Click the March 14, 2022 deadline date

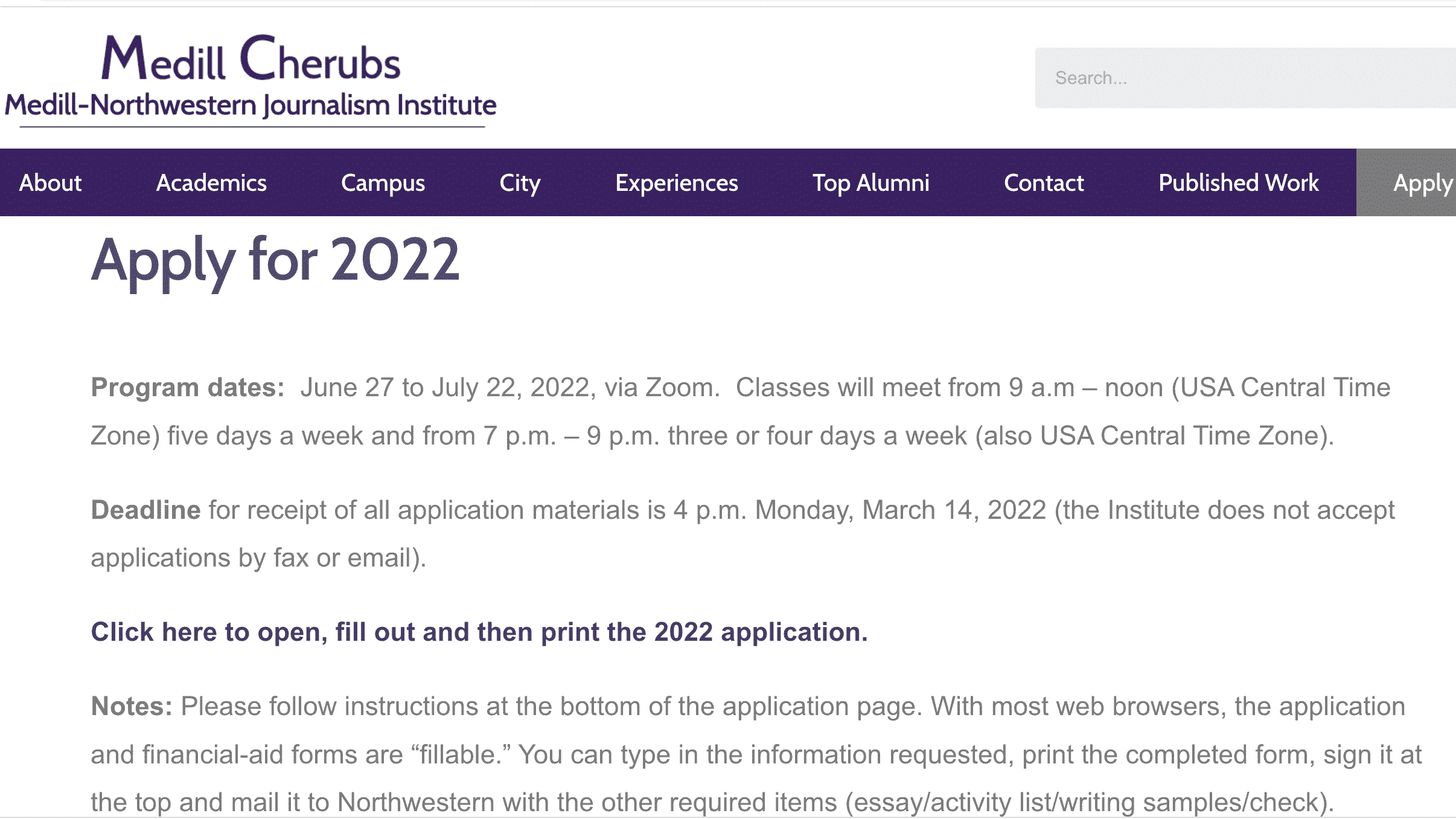point(954,510)
